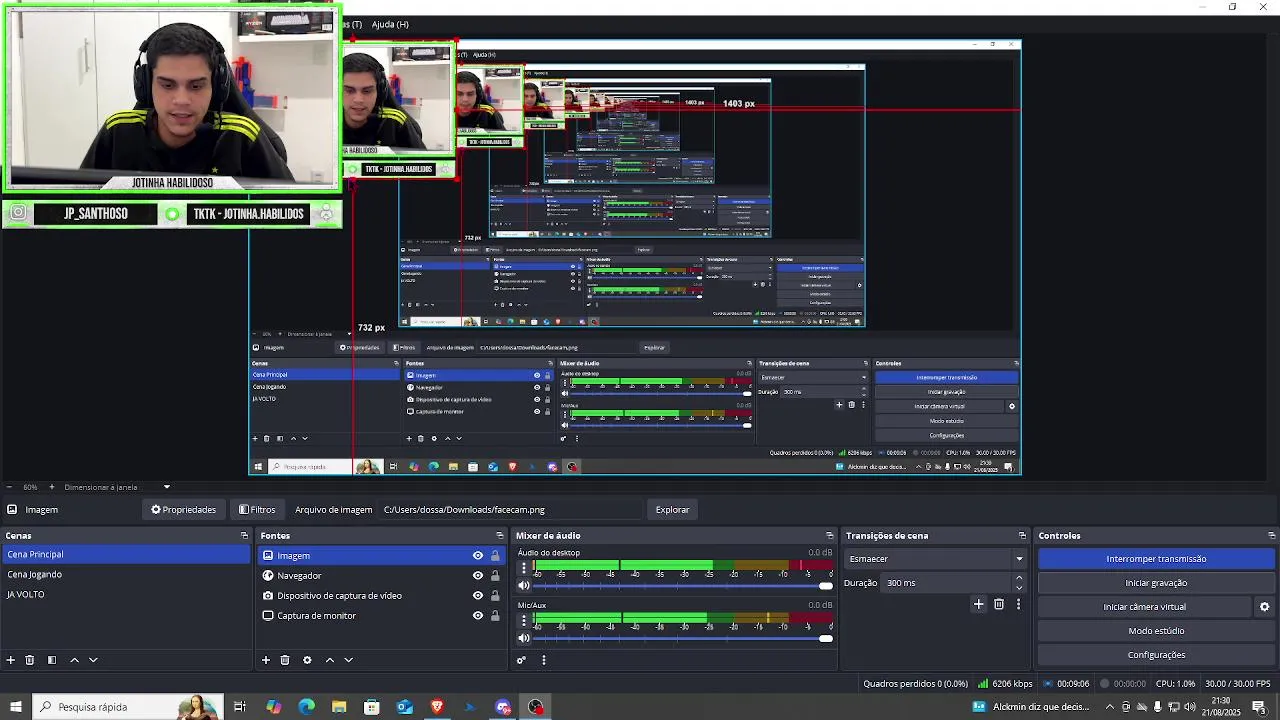The image size is (1280, 720).
Task: Open Microsoft Edge in the taskbar
Action: click(x=306, y=707)
